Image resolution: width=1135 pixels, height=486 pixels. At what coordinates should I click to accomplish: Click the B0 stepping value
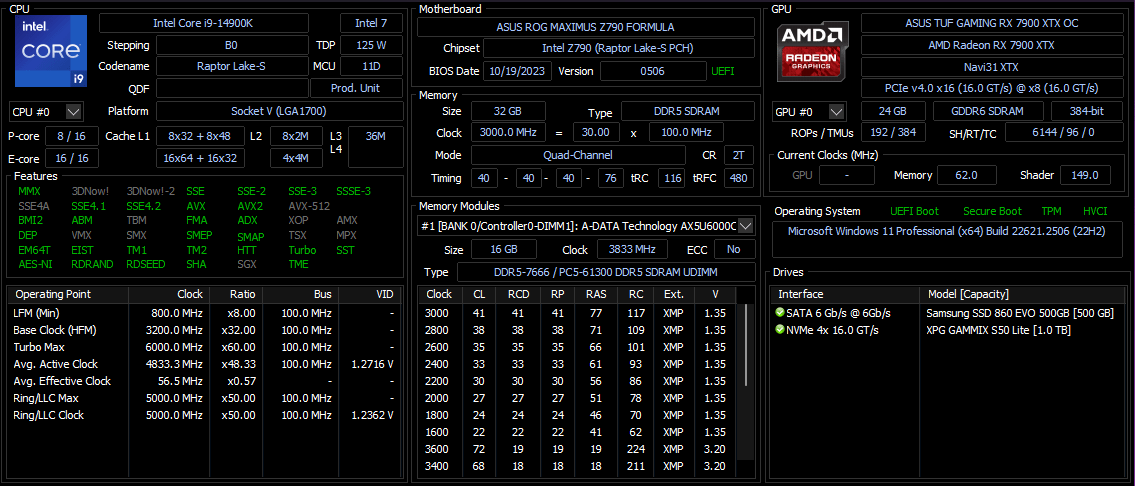coord(232,45)
